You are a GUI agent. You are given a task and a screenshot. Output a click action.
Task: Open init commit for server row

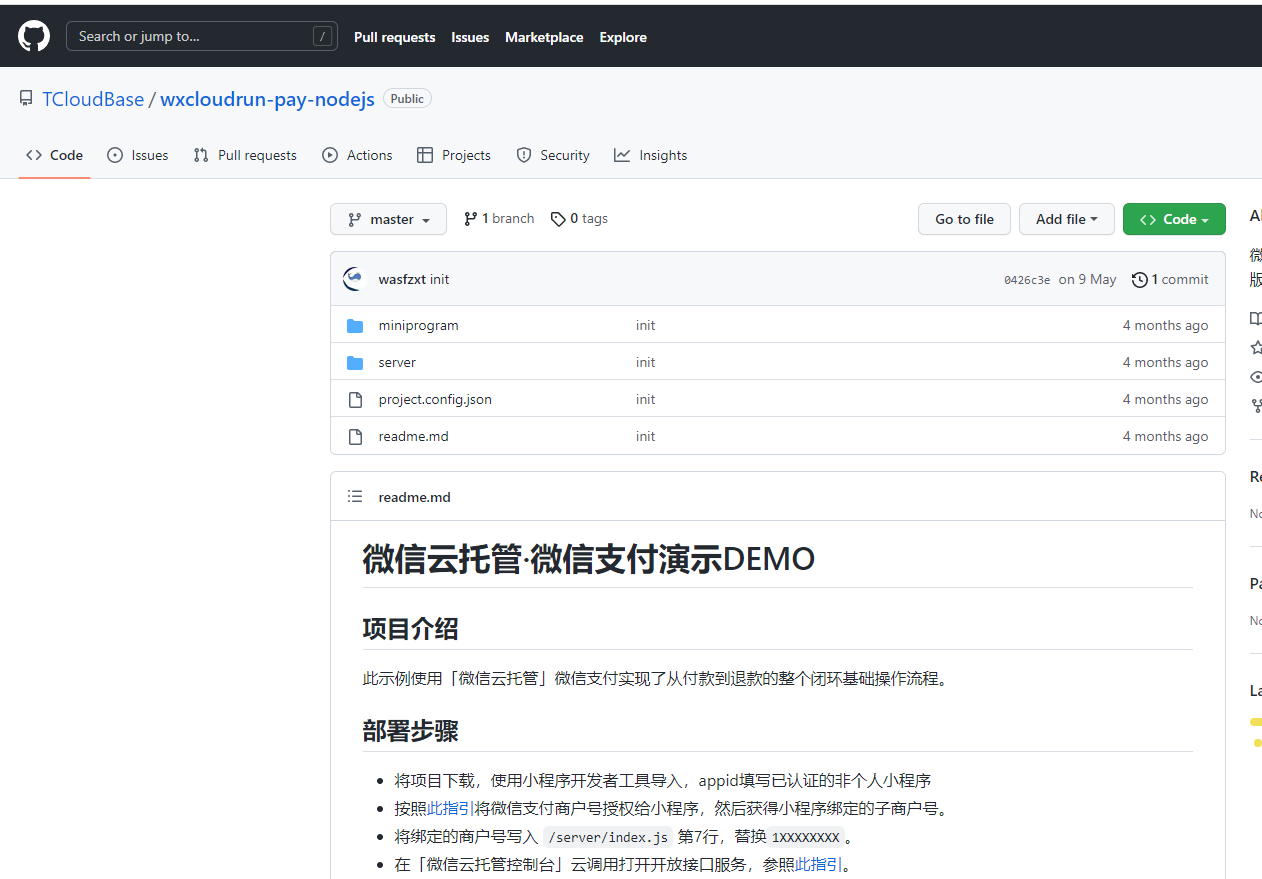(x=645, y=362)
